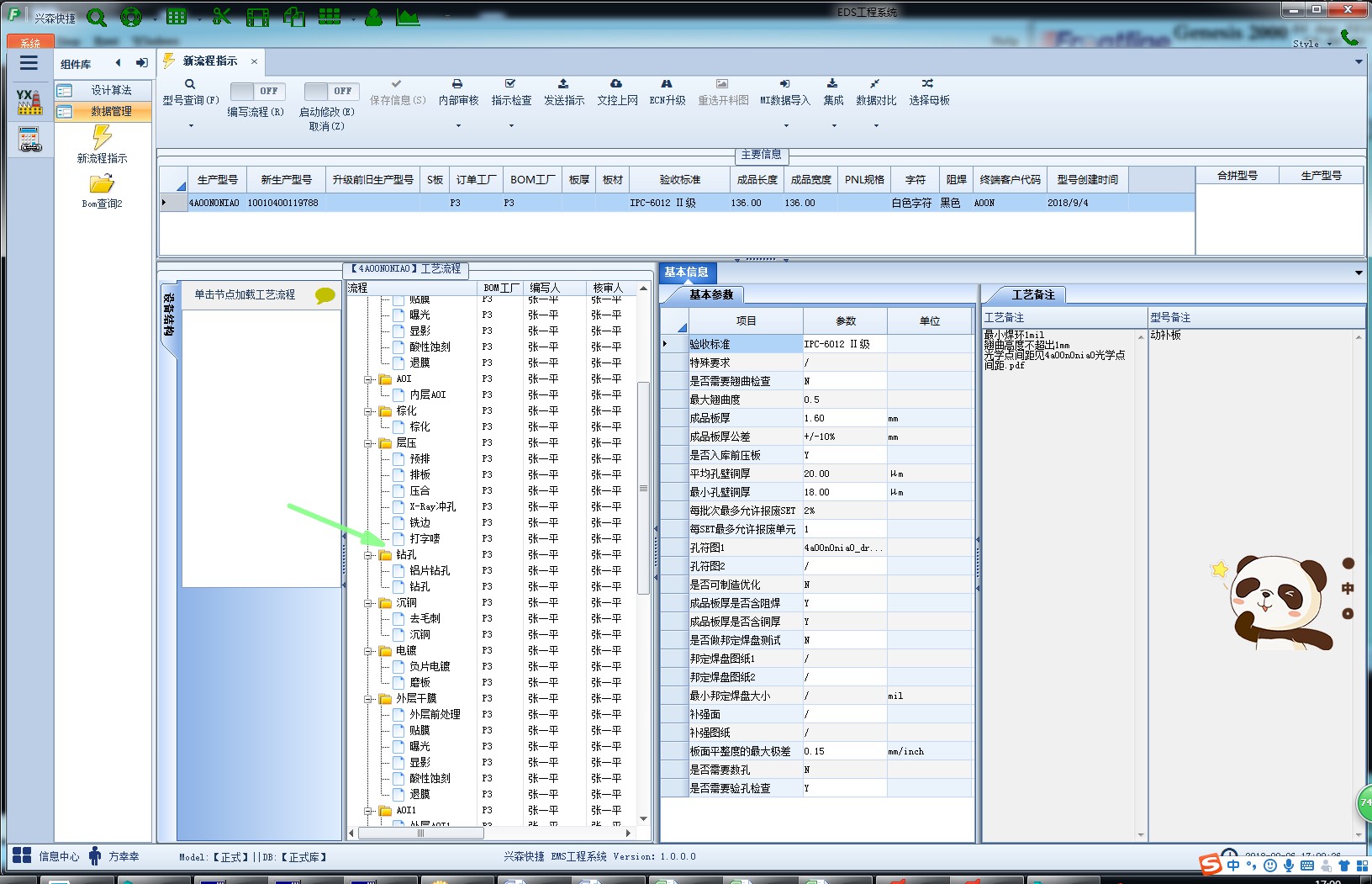Click 内部审核 printer toolbar button
The image size is (1372, 884).
pyautogui.click(x=458, y=93)
